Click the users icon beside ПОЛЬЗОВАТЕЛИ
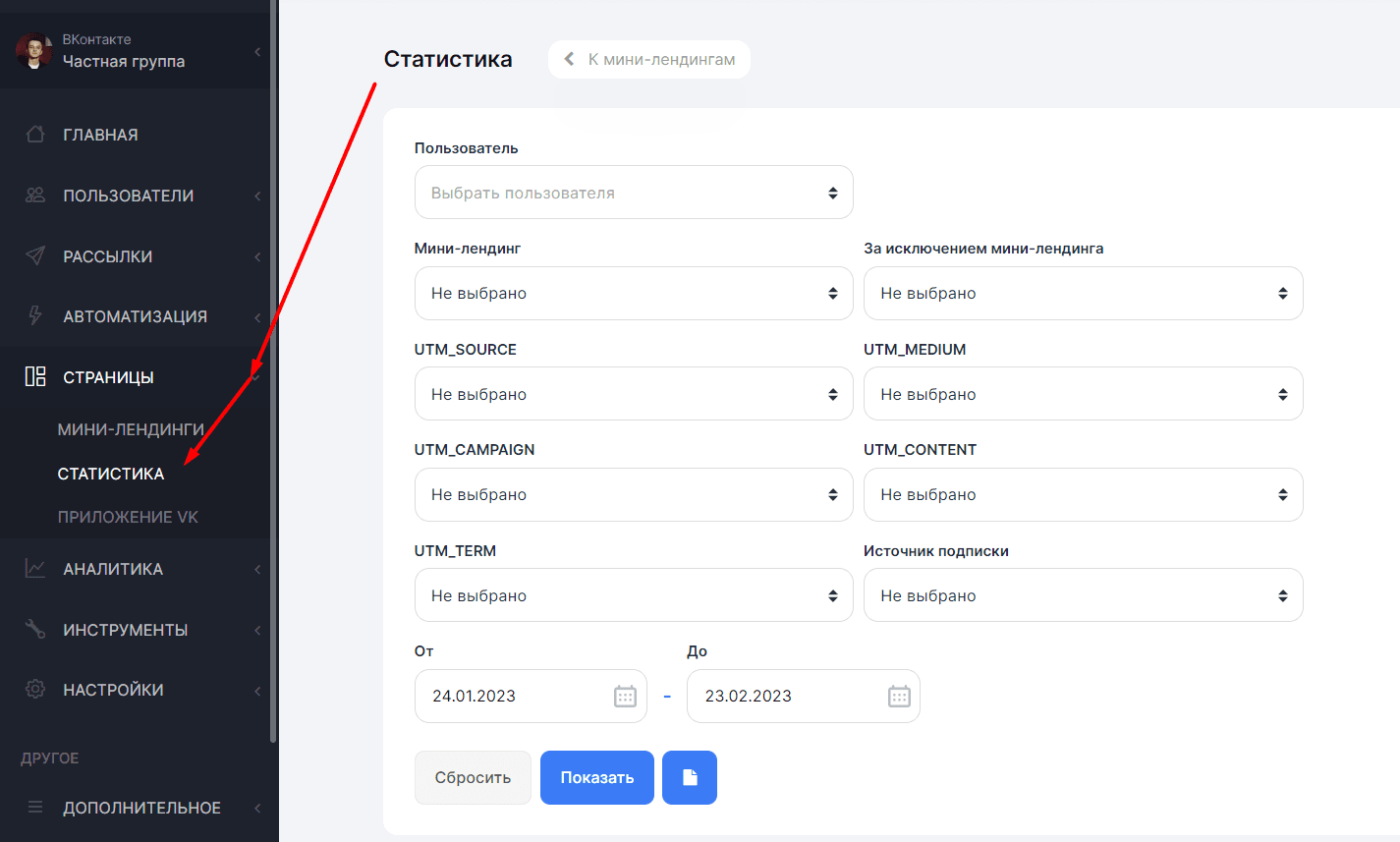Image resolution: width=1400 pixels, height=842 pixels. coord(35,196)
